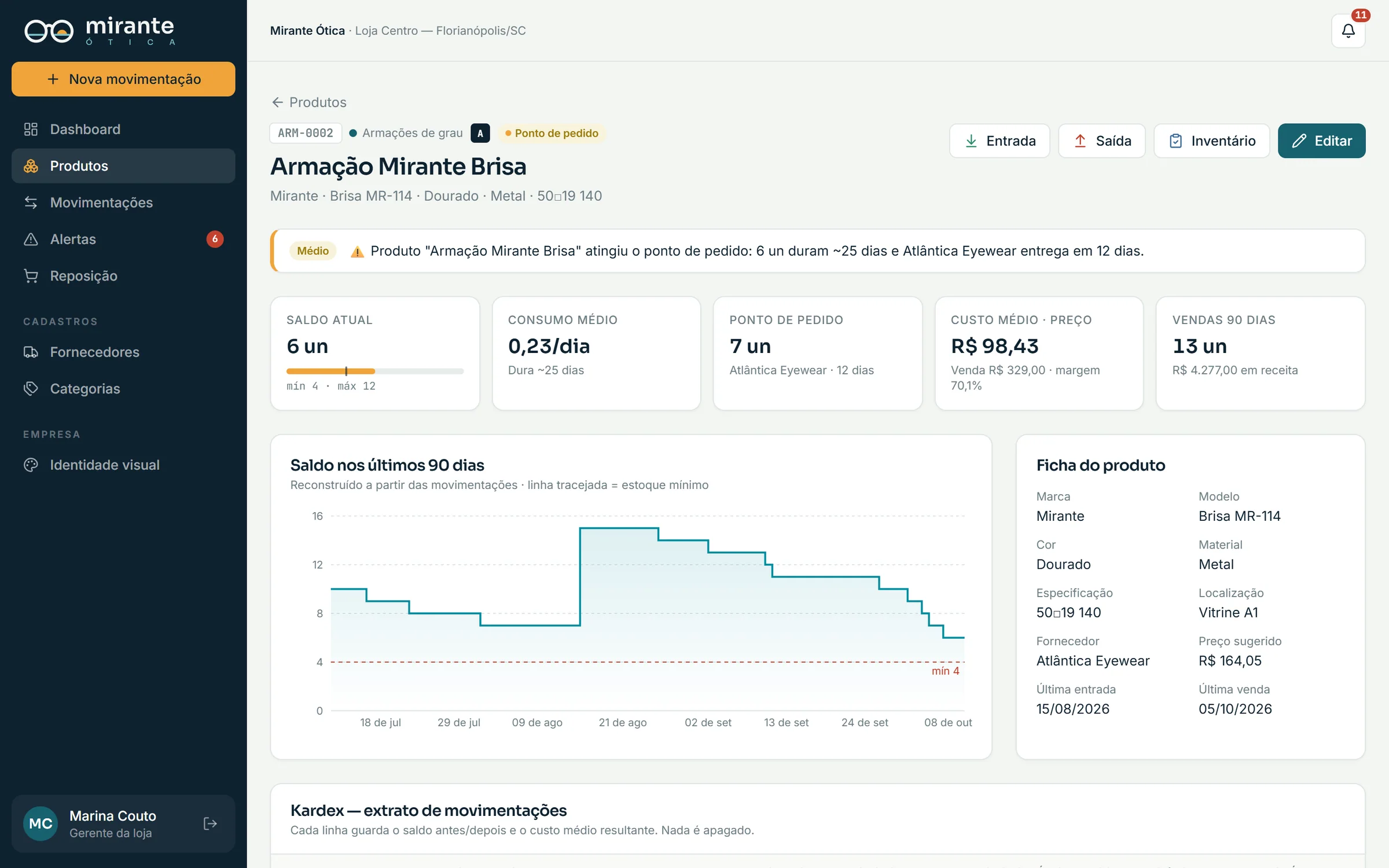Image resolution: width=1389 pixels, height=868 pixels.
Task: Click the saldo atual stock level bar
Action: 374,371
